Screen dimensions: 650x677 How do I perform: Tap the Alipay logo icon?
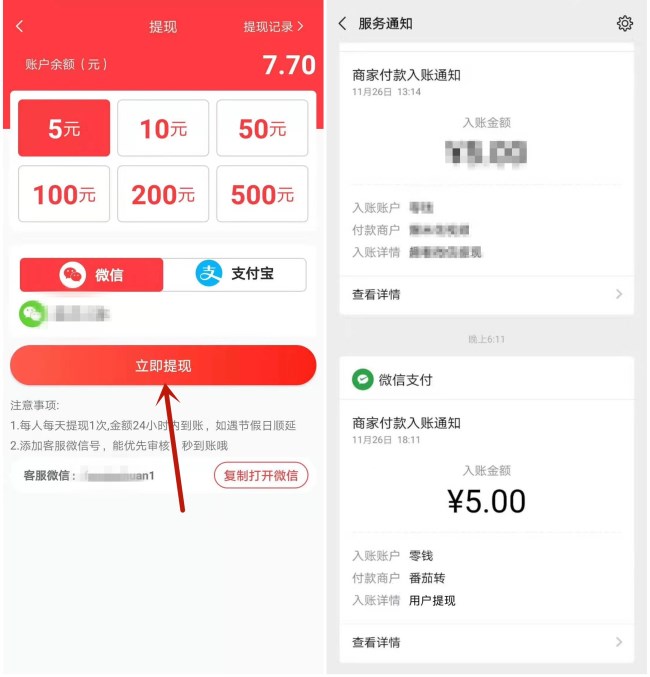(x=209, y=273)
